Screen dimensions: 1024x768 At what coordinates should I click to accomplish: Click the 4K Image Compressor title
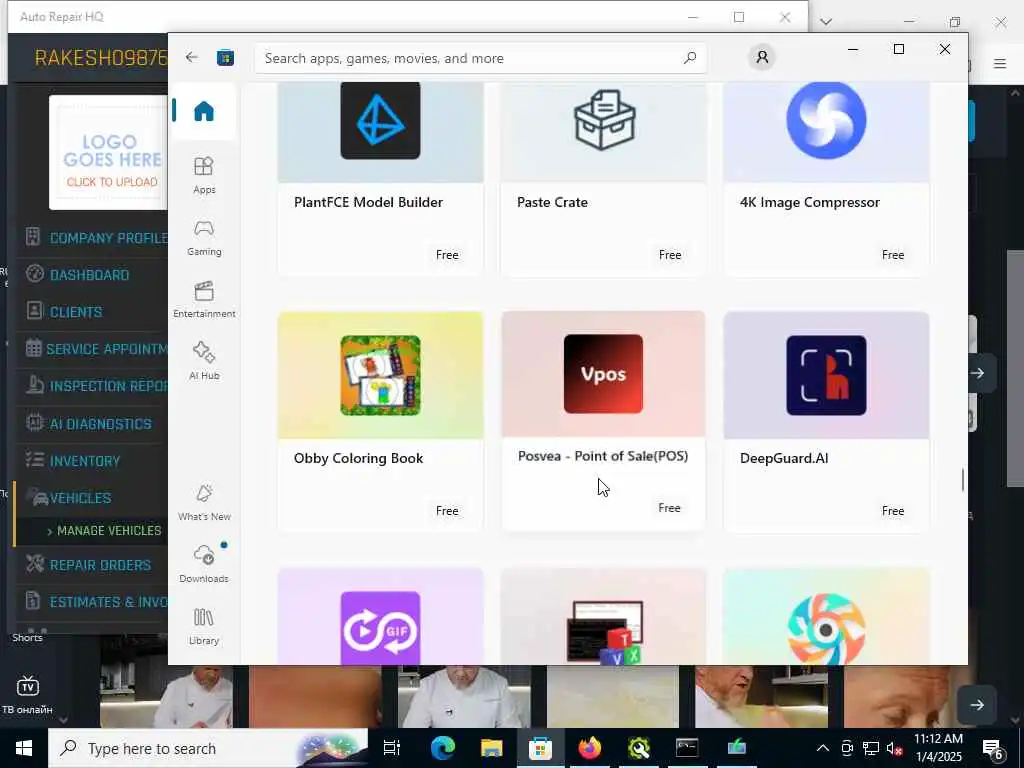tap(810, 202)
